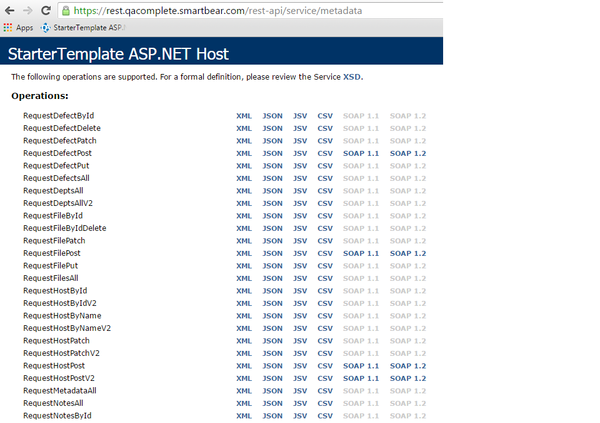The height and width of the screenshot is (423, 600).
Task: Select the RequestFileByIdDelete operation name
Action: [x=65, y=228]
